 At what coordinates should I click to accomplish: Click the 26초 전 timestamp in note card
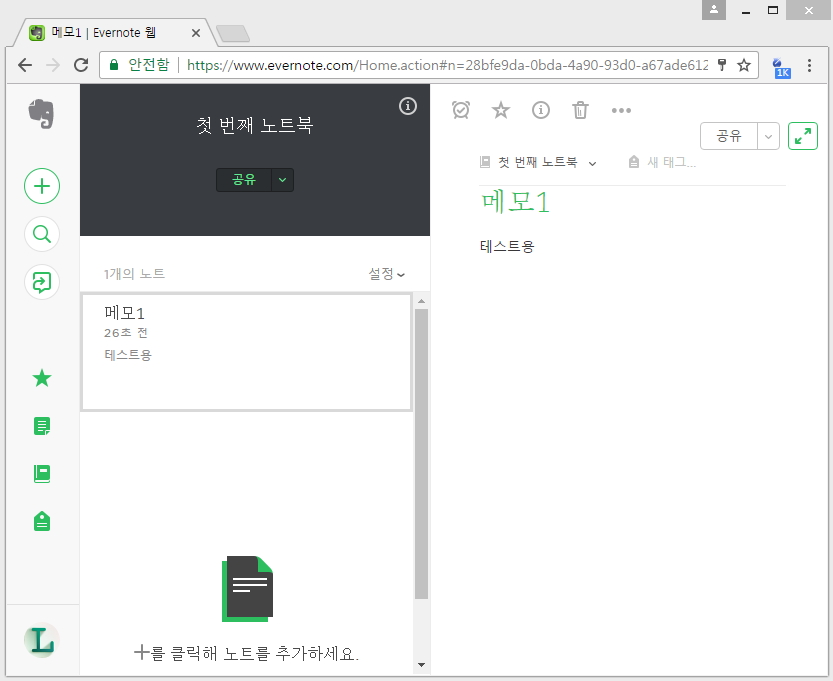pos(126,333)
